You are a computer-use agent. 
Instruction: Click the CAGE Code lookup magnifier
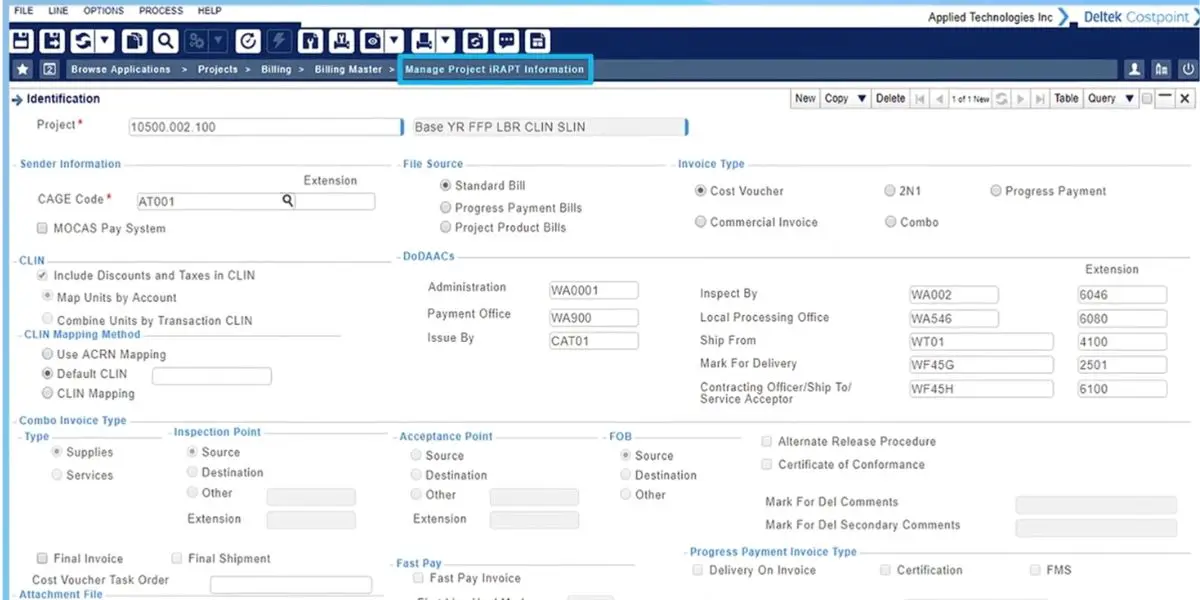click(x=288, y=201)
